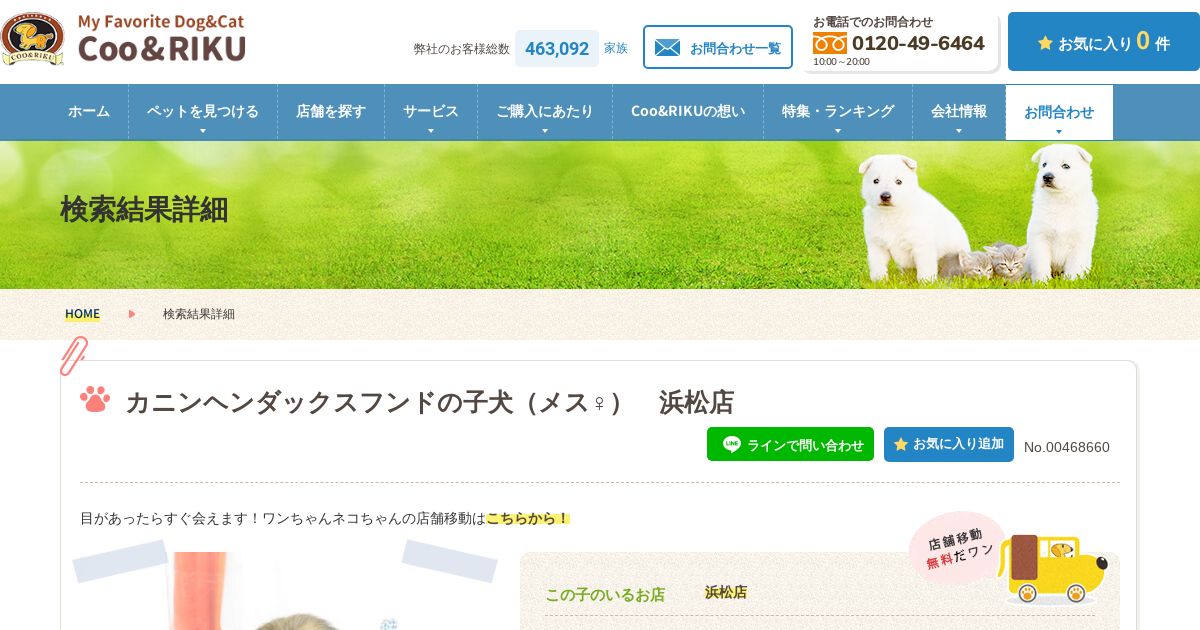Click the star icon on お気に入り追加
This screenshot has width=1200, height=630.
tap(901, 444)
